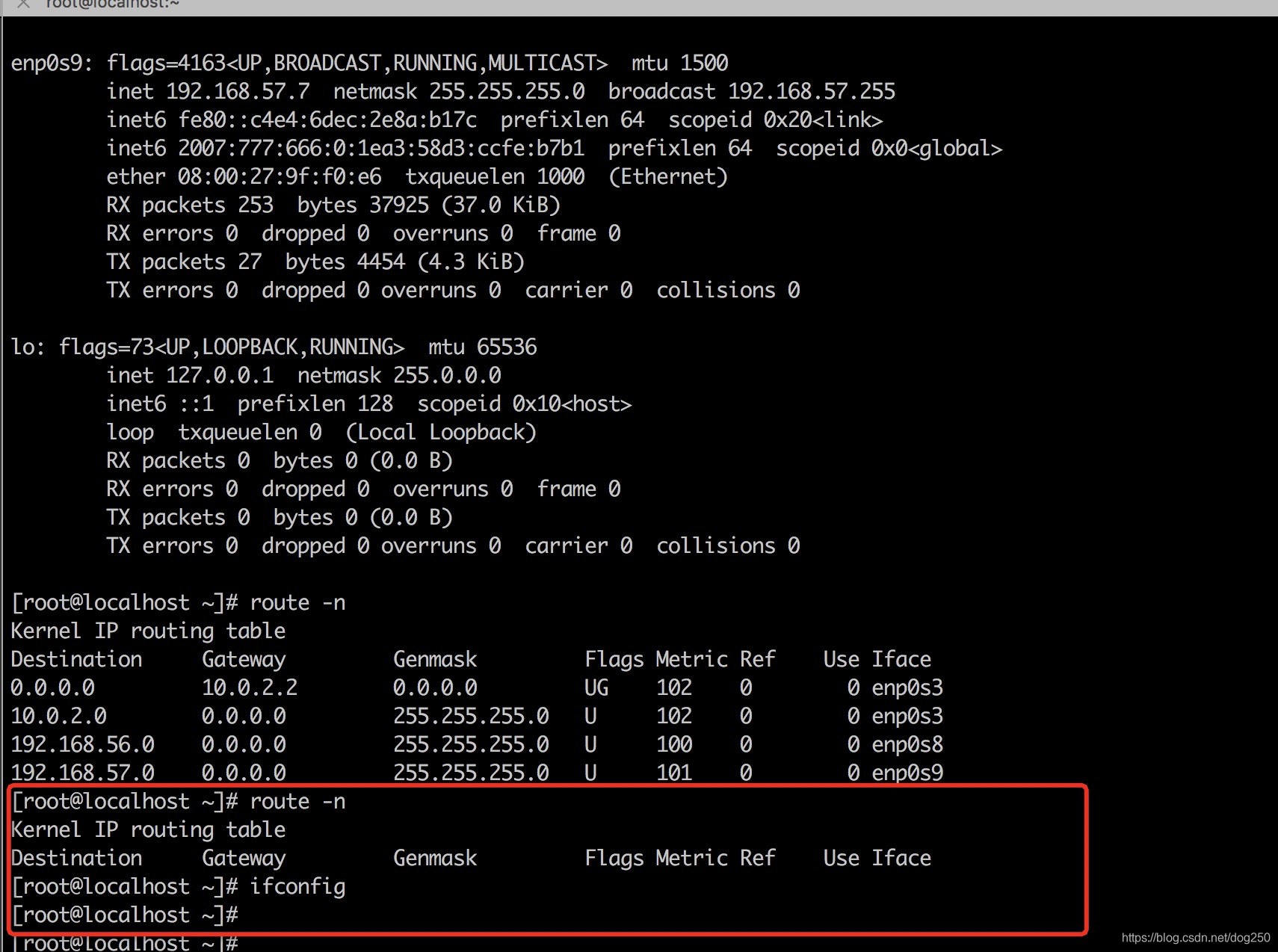Click the enp0s9: interface name heading
Image resolution: width=1278 pixels, height=952 pixels.
click(52, 64)
